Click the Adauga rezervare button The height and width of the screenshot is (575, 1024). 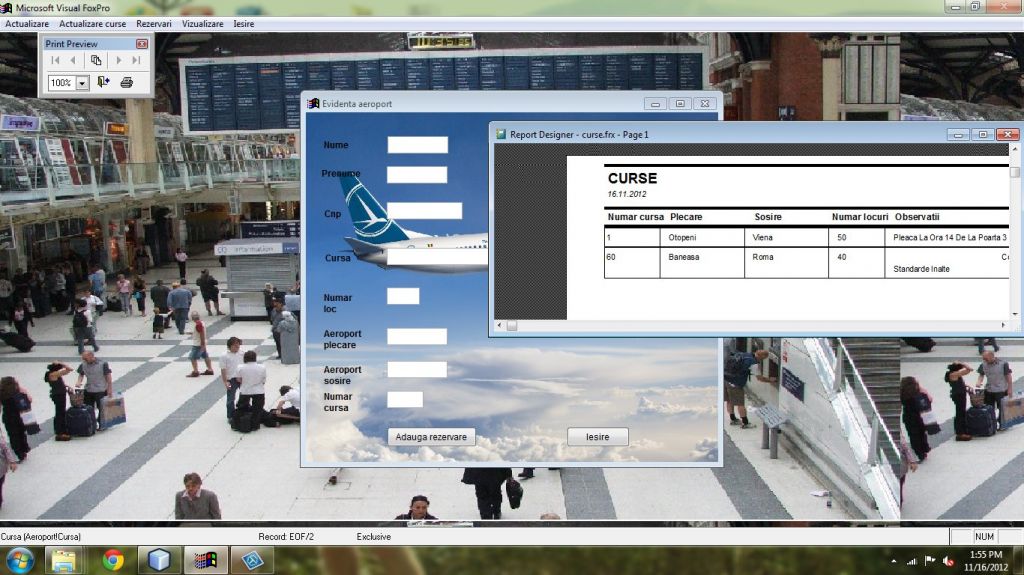[x=431, y=437]
